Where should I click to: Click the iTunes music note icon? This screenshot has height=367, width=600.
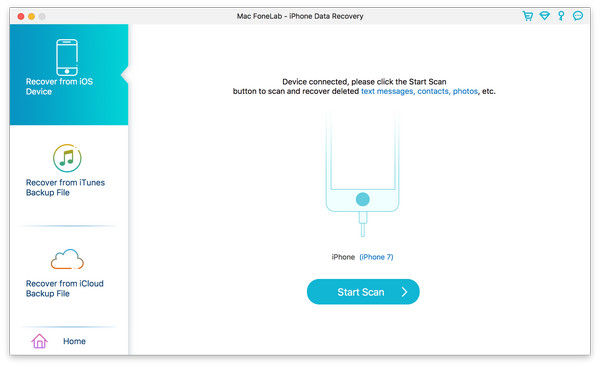[67, 158]
